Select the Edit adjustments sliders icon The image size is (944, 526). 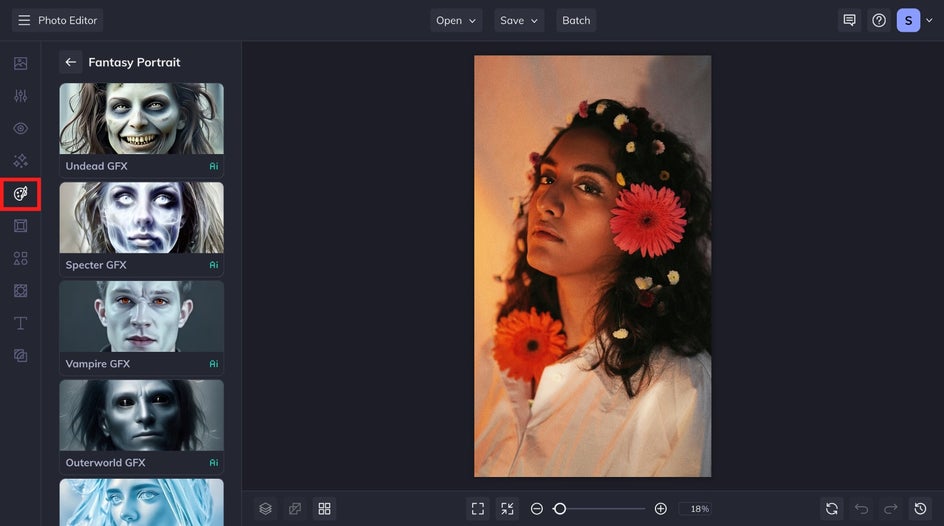click(20, 96)
